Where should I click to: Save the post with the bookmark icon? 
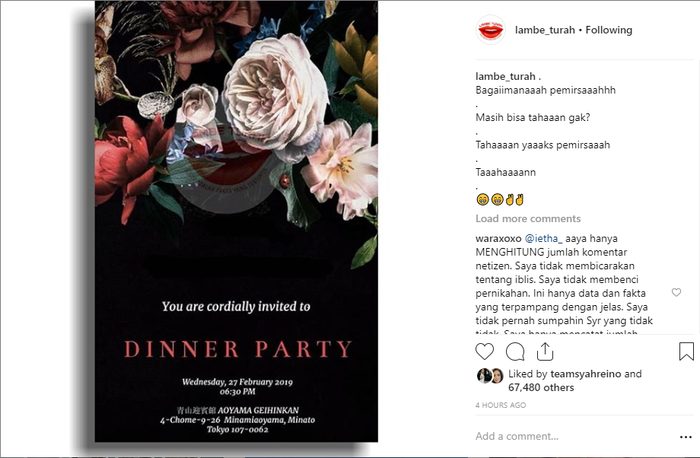686,351
